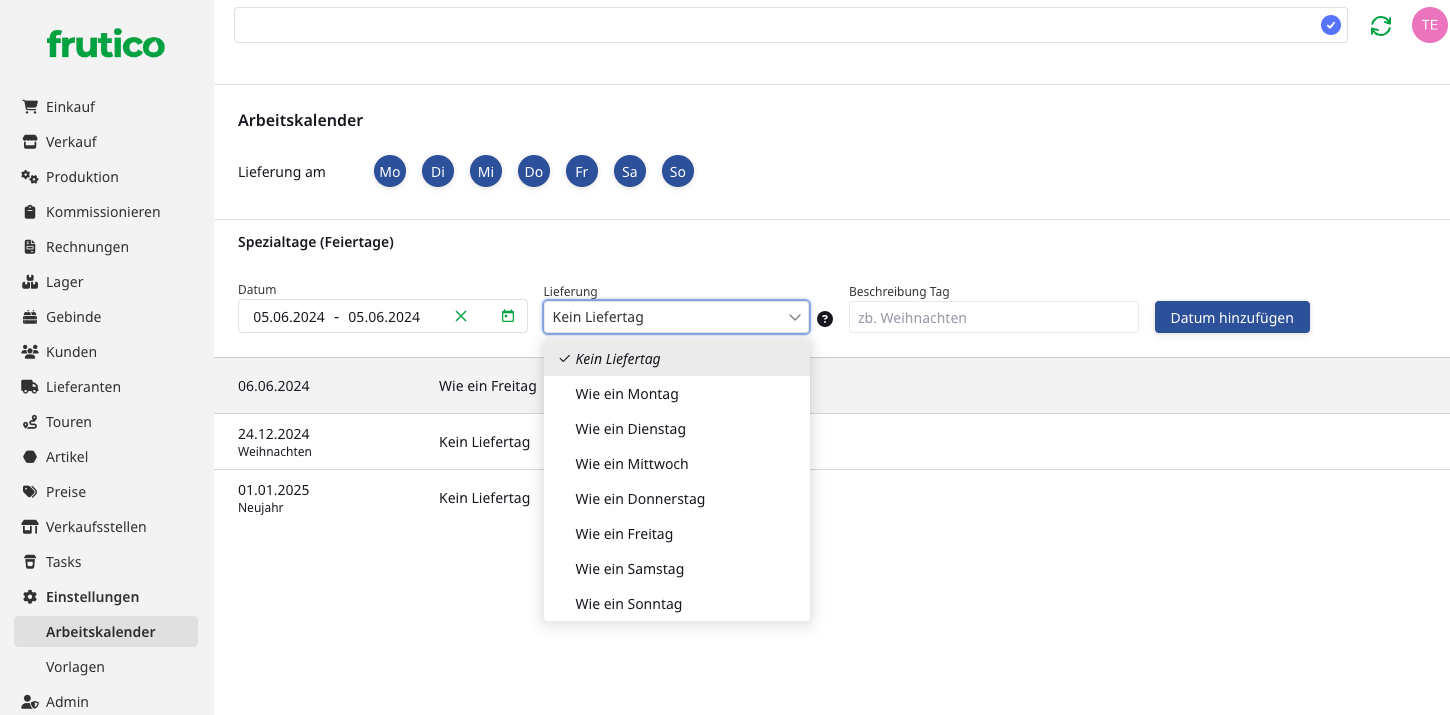The height and width of the screenshot is (715, 1450).
Task: Open the Vorlagen settings page
Action: (75, 667)
